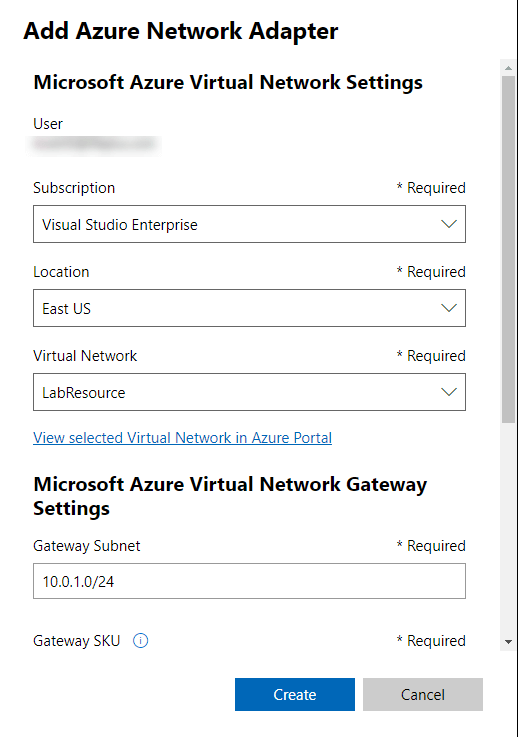Click the Virtual Network field label
The width and height of the screenshot is (519, 737).
[85, 356]
